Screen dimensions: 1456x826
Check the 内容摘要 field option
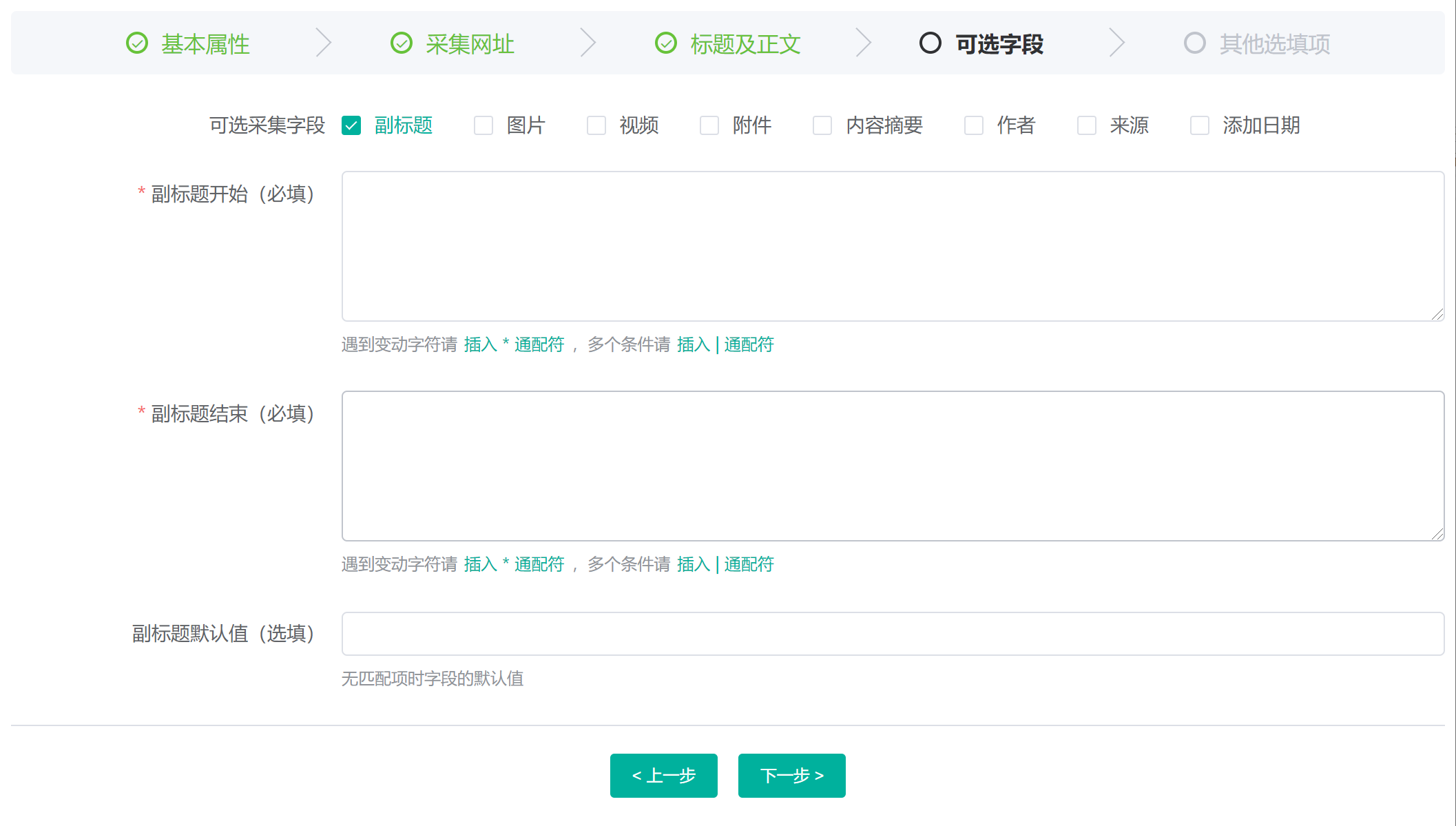point(822,125)
